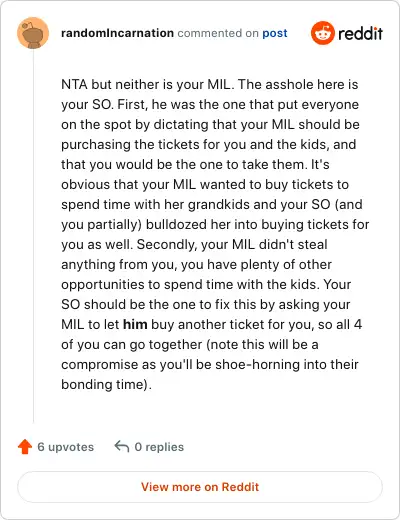Follow the blue "post" link
The width and height of the screenshot is (400, 520).
275,33
